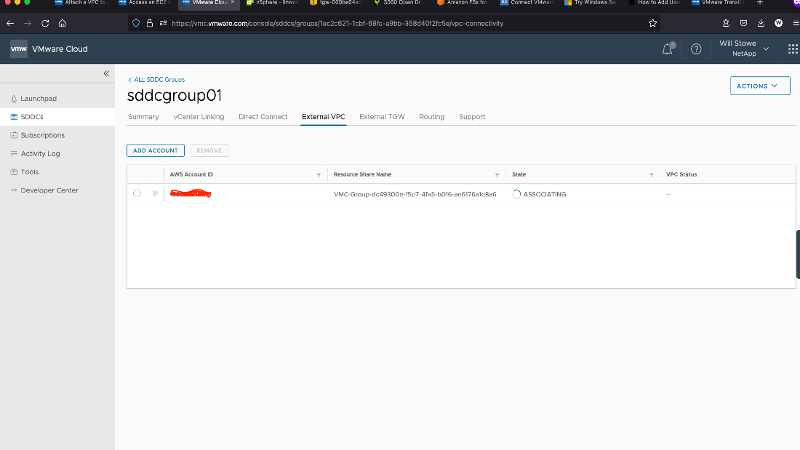
Task: Open the Pocket save icon in toolbar
Action: tap(743, 23)
